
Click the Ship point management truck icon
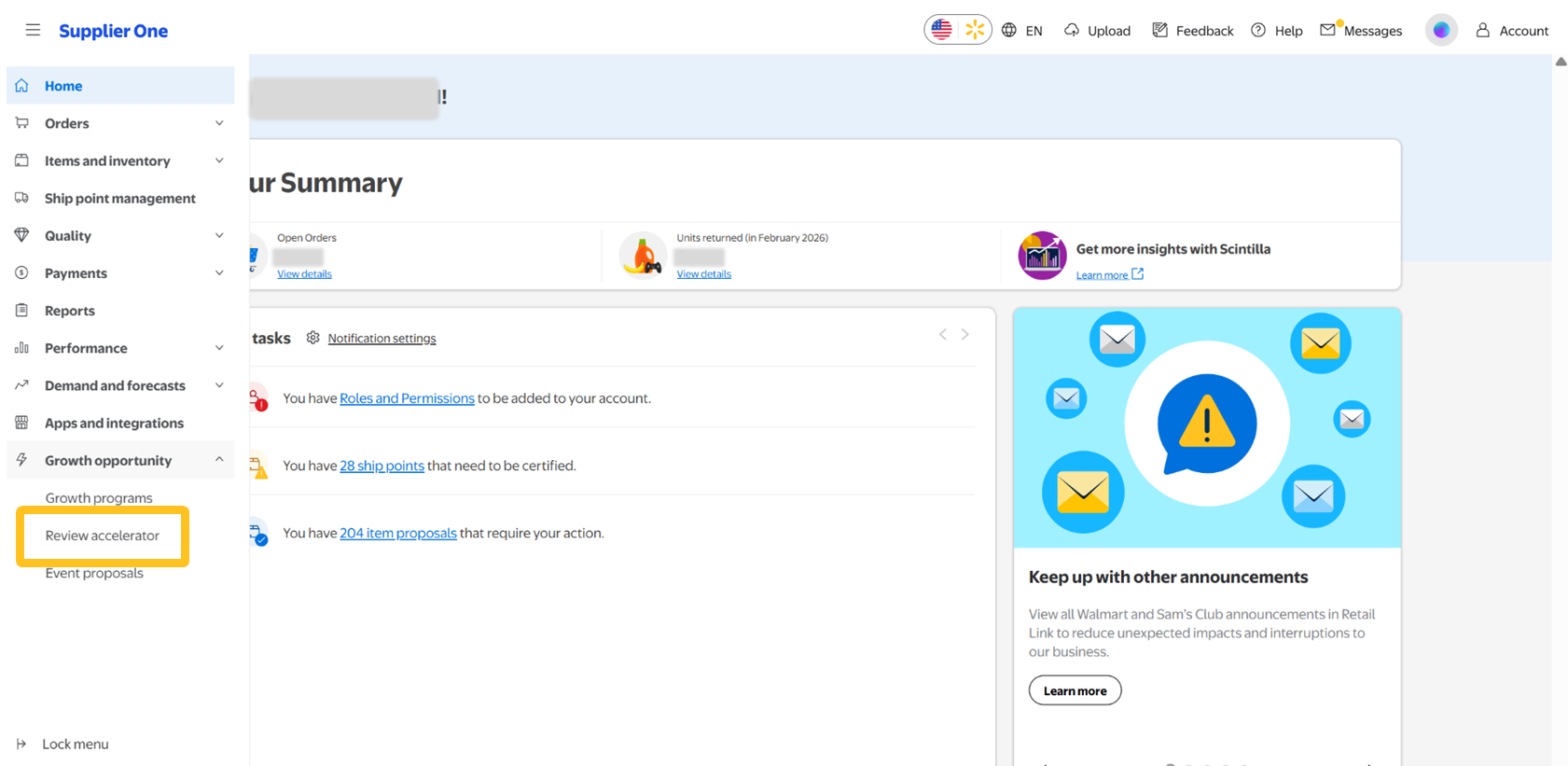[x=21, y=198]
